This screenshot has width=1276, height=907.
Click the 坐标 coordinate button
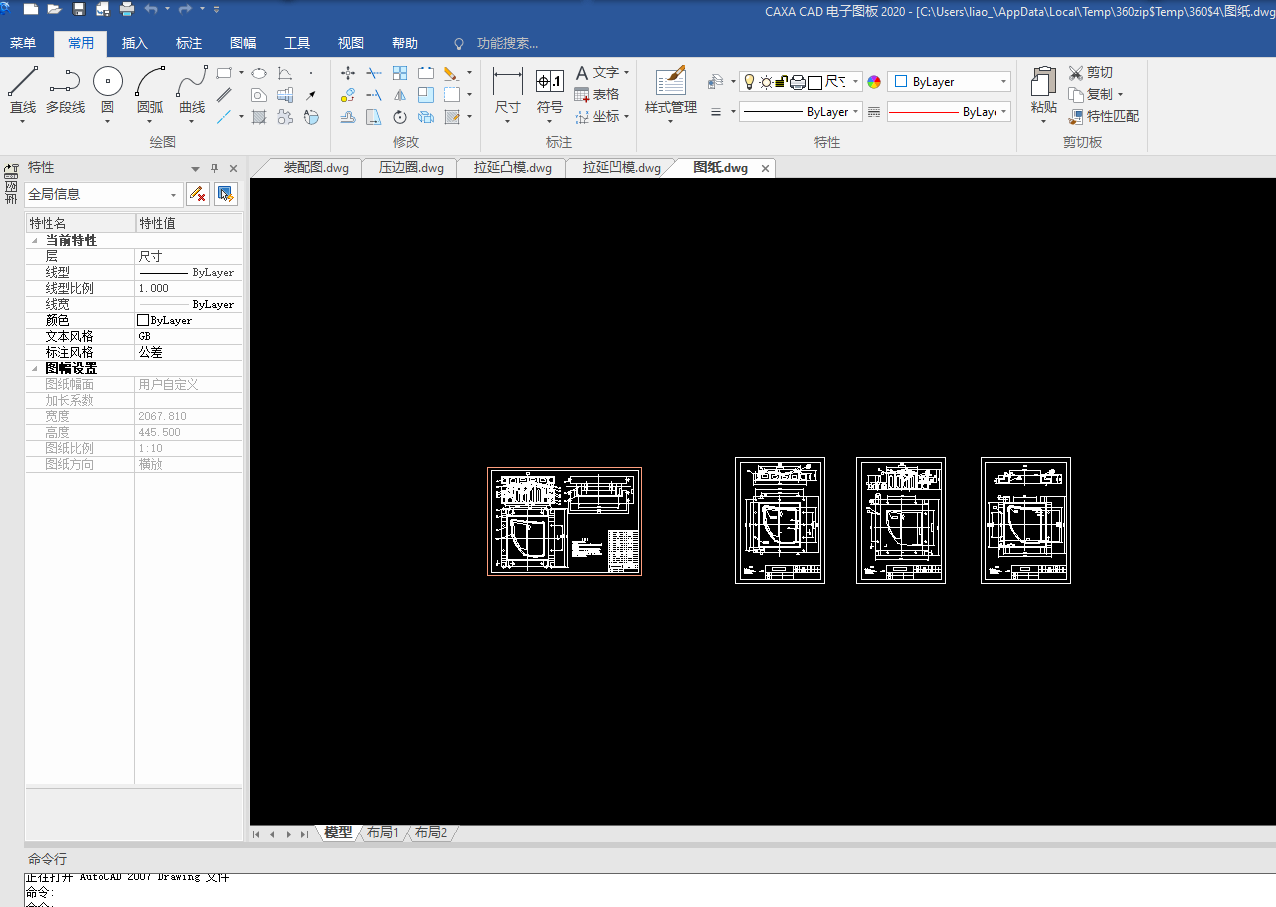click(602, 116)
